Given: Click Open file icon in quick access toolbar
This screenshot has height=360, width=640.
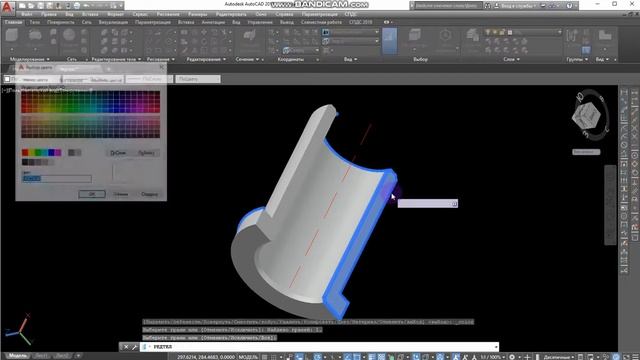Looking at the screenshot, I should pyautogui.click(x=31, y=6).
